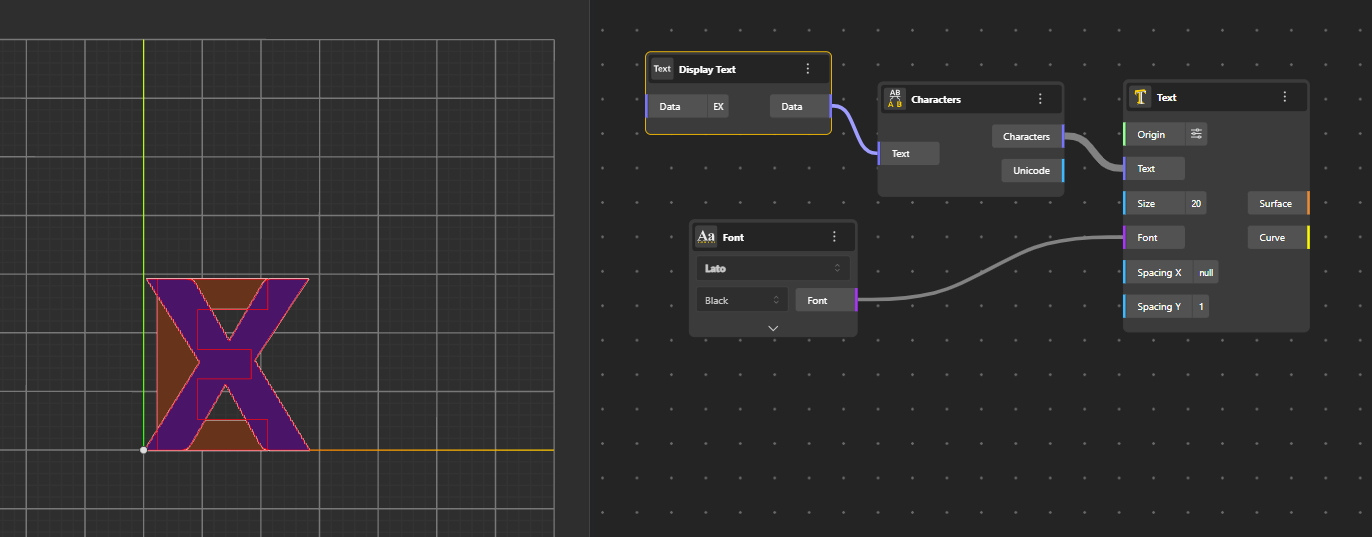Viewport: 1372px width, 537px height.
Task: Click the Spacing Y value field
Action: point(1200,307)
